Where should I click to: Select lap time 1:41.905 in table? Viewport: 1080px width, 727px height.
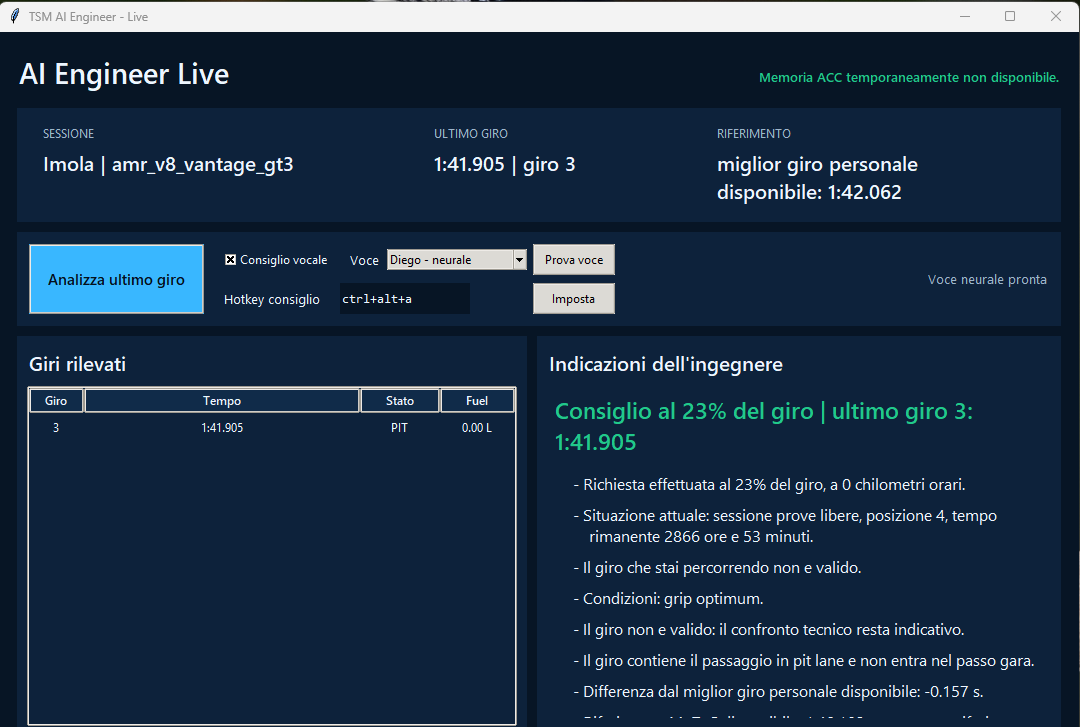222,428
